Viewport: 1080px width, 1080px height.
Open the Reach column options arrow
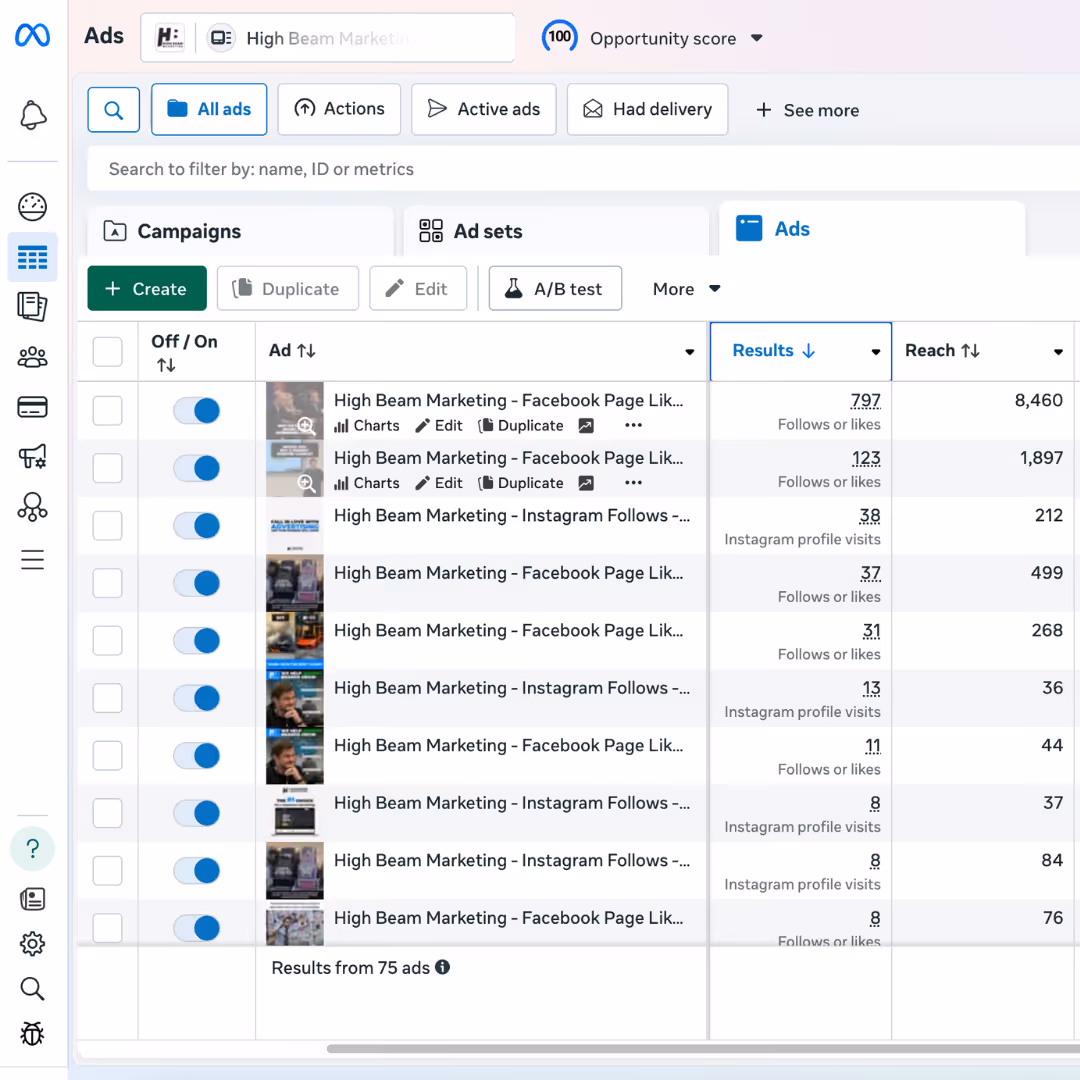pos(1058,352)
